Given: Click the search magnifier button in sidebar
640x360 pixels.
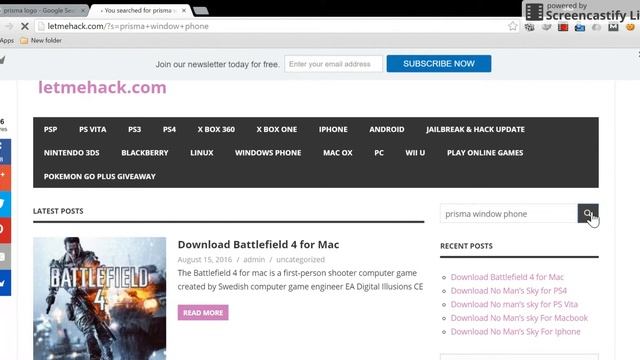Looking at the screenshot, I should click(x=588, y=213).
